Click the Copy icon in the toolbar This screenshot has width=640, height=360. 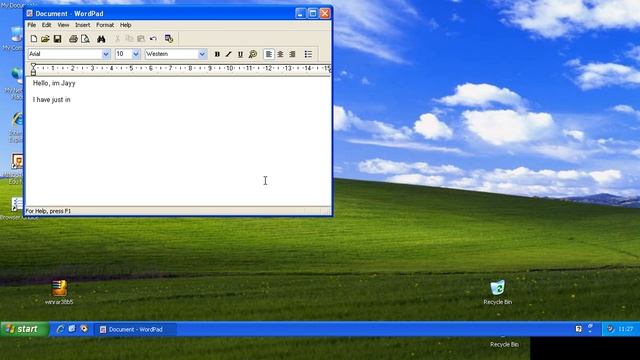[129, 39]
